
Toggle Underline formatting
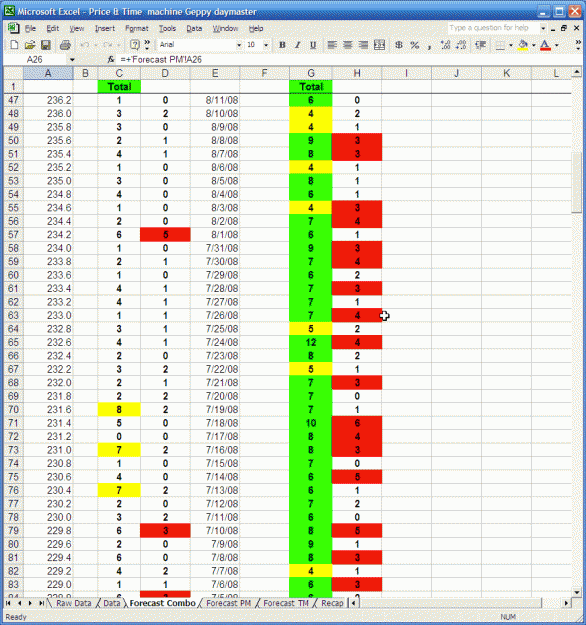[313, 45]
